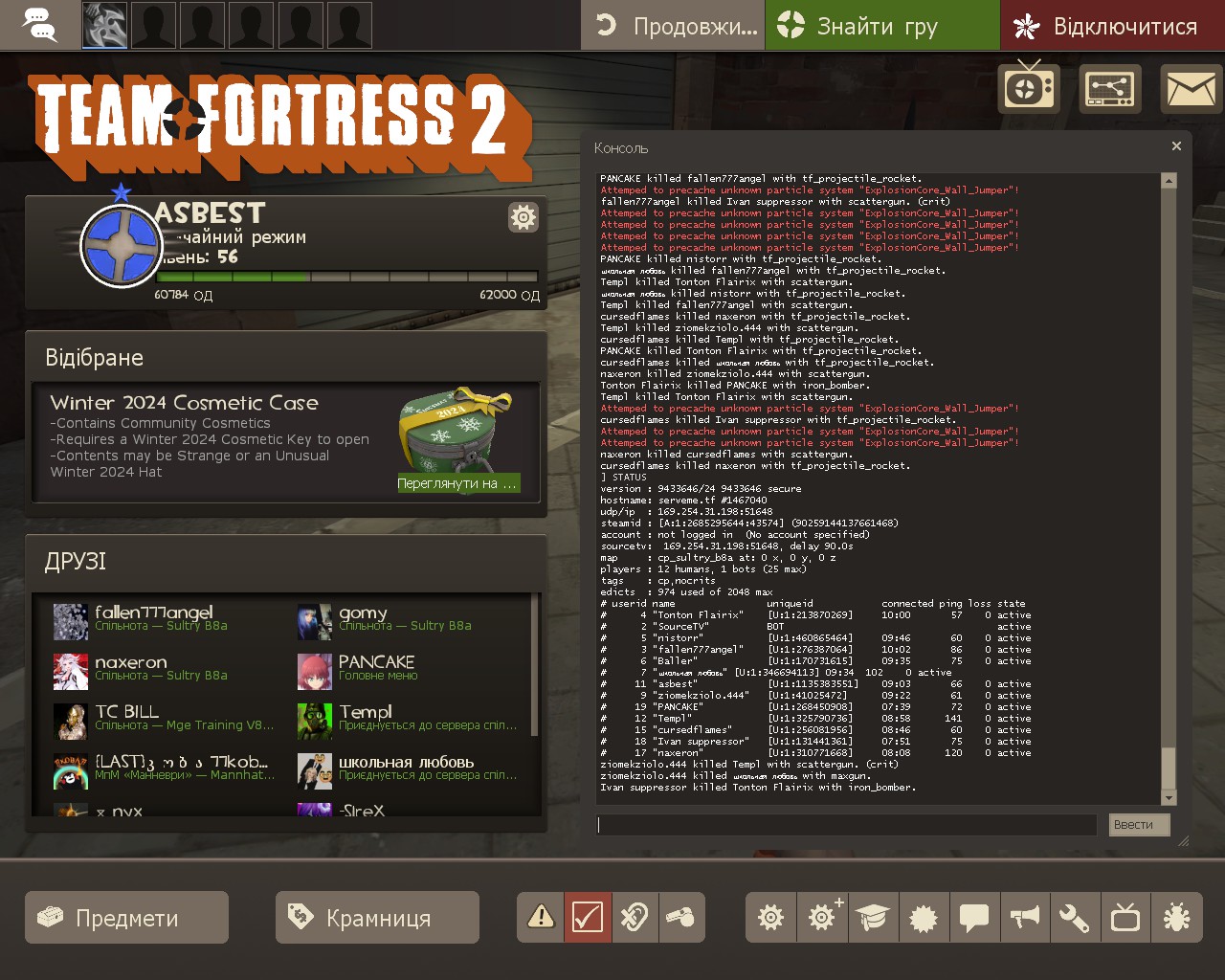Open the Крамниця store menu
The image size is (1225, 980).
click(x=377, y=918)
